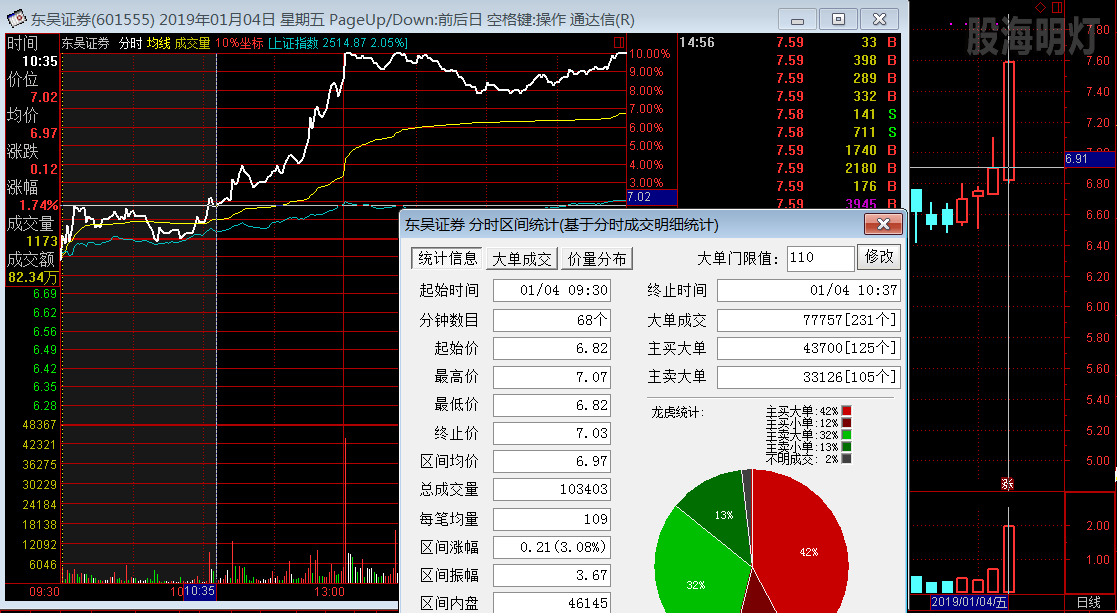The height and width of the screenshot is (613, 1117).
Task: Click the 13:00 time axis label
Action: pos(329,592)
